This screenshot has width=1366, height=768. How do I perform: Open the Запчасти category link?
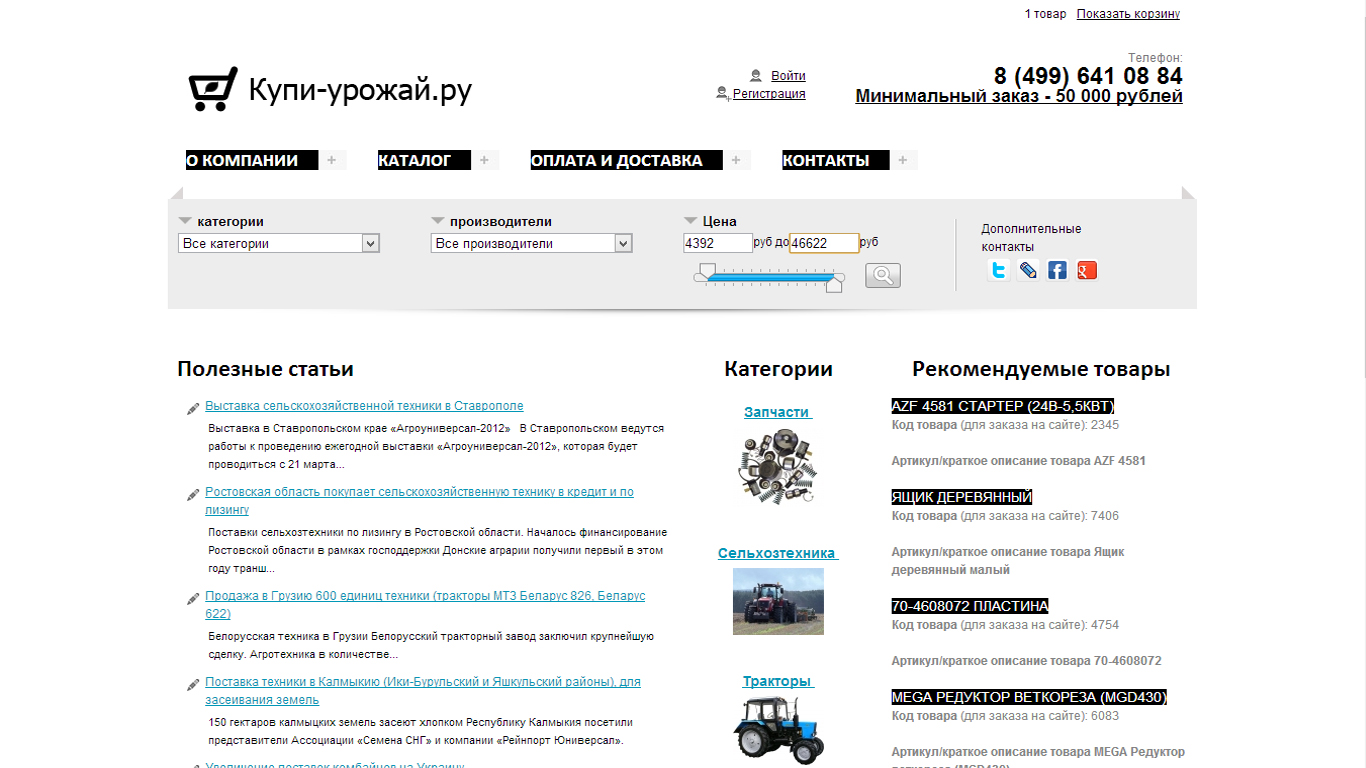tap(778, 412)
